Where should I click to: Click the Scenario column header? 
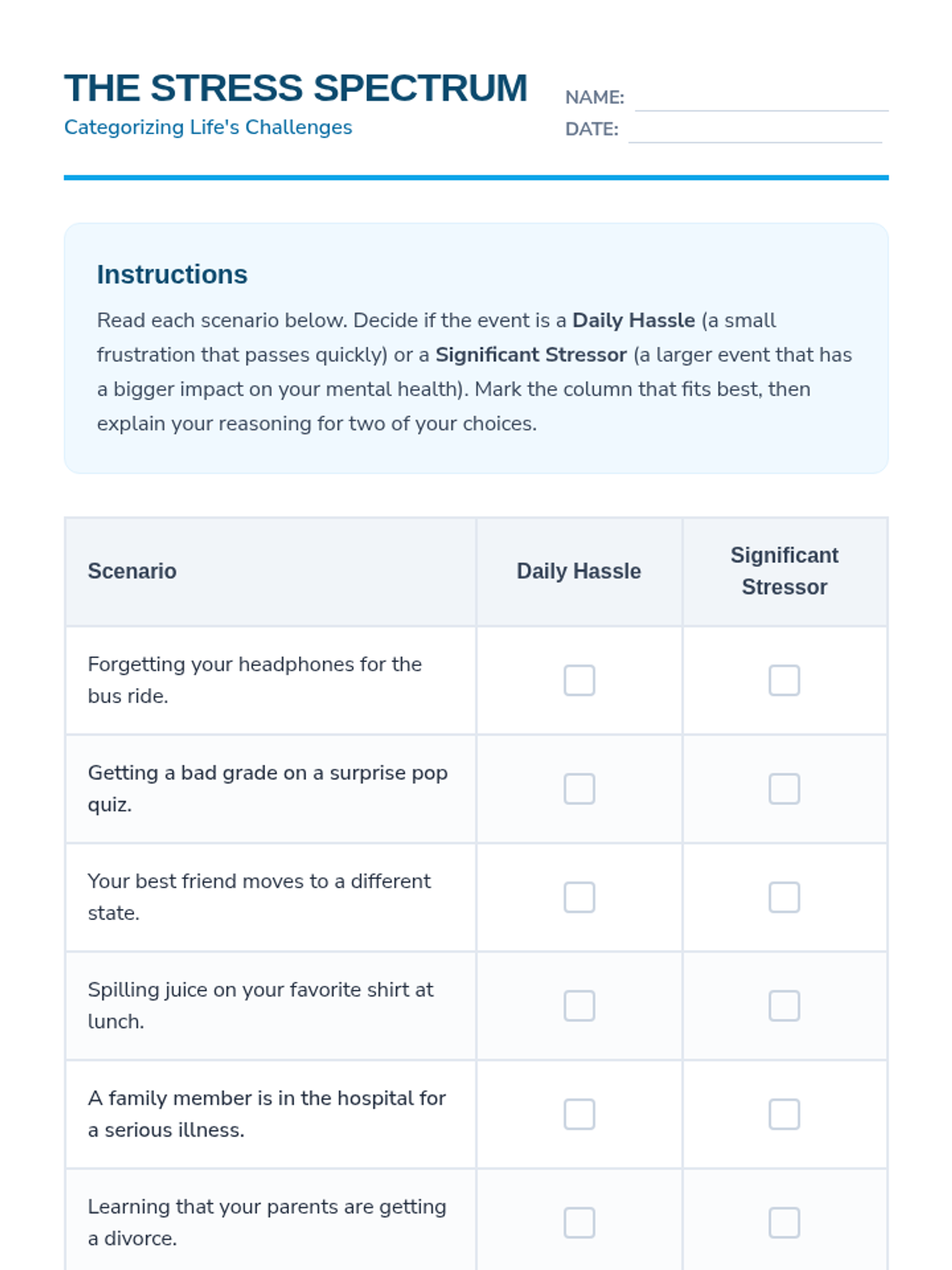[132, 571]
